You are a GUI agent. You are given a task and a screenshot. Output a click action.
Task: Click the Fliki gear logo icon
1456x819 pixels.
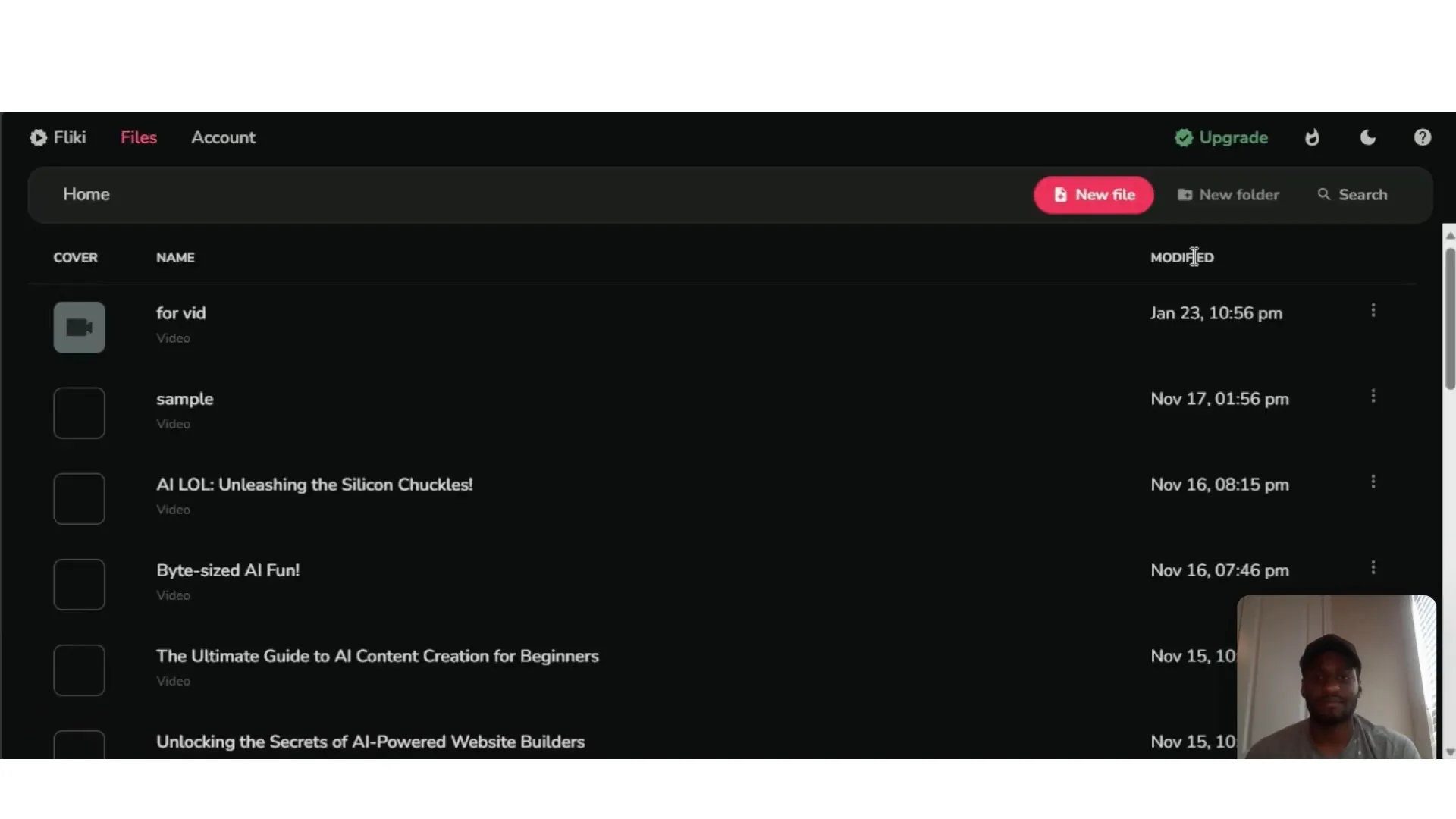pos(38,137)
